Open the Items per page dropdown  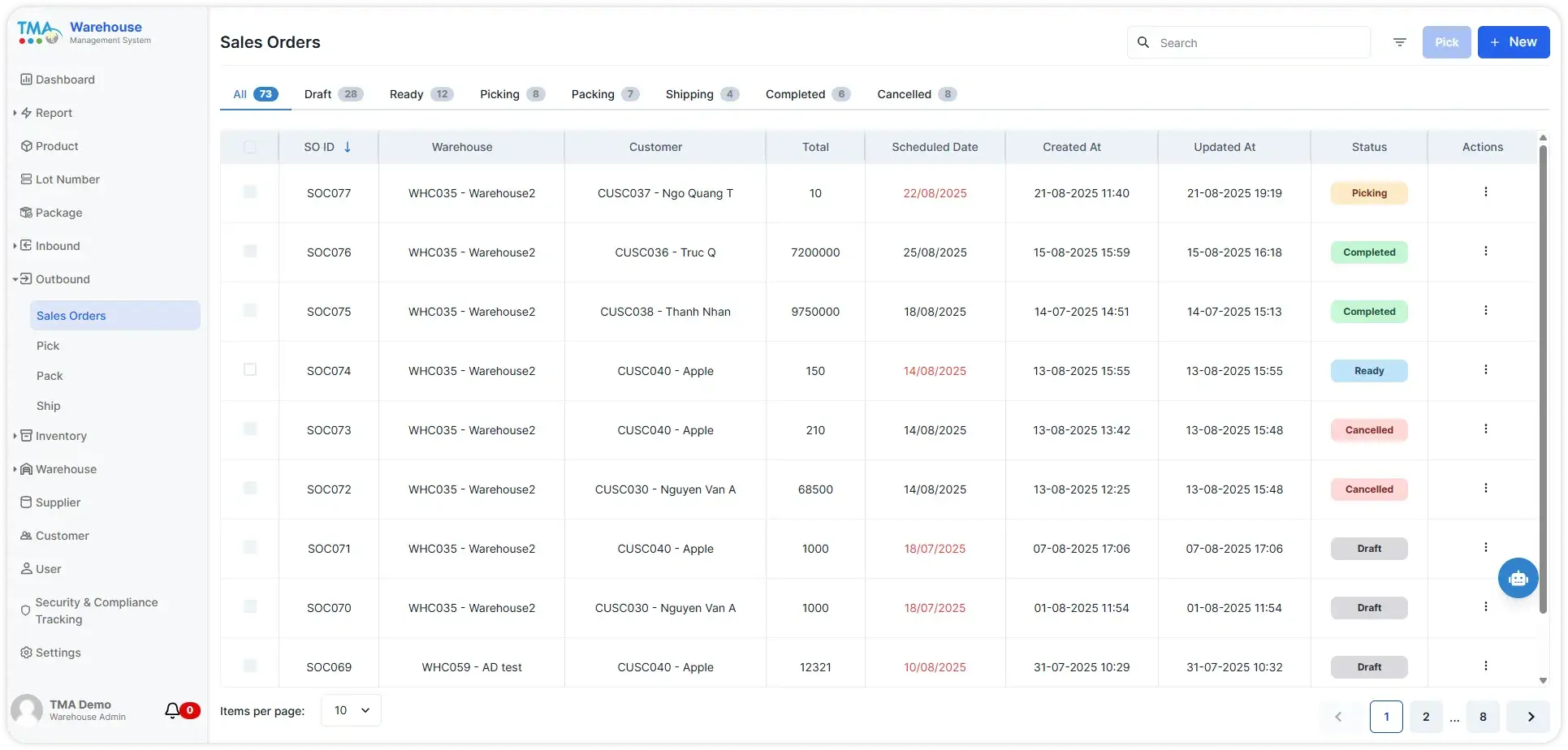pyautogui.click(x=351, y=710)
